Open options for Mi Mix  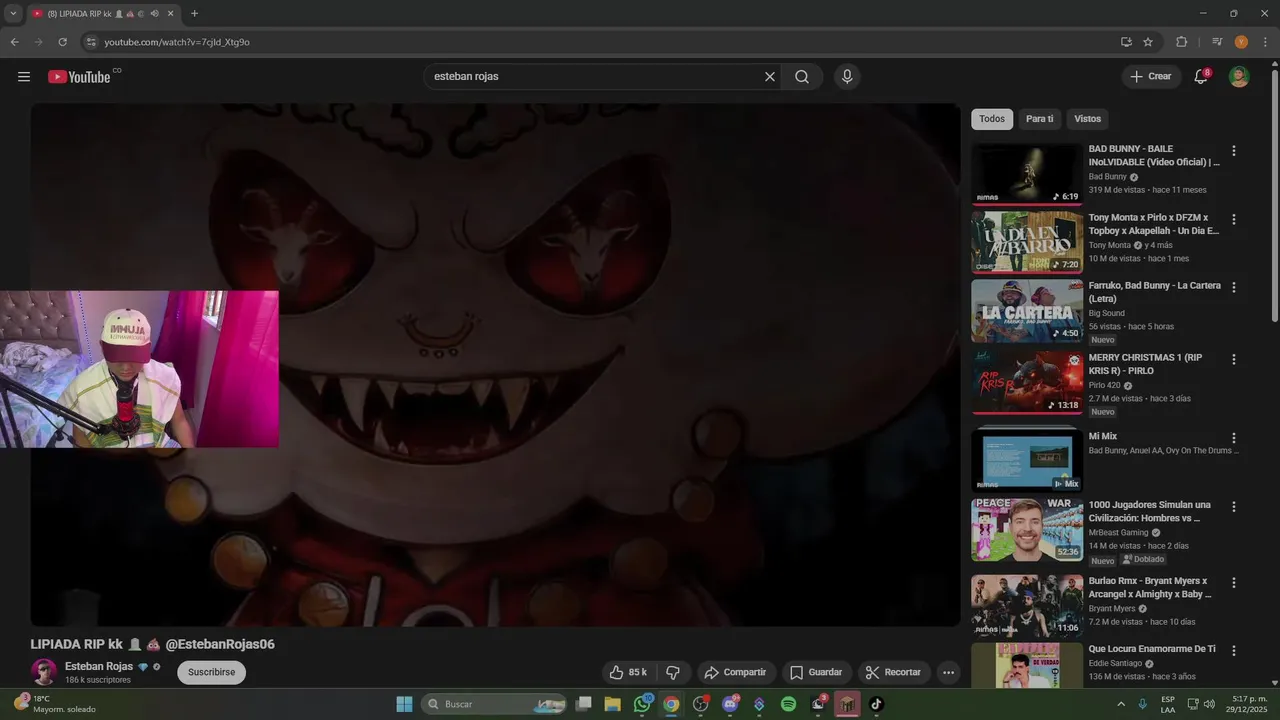[x=1234, y=438]
